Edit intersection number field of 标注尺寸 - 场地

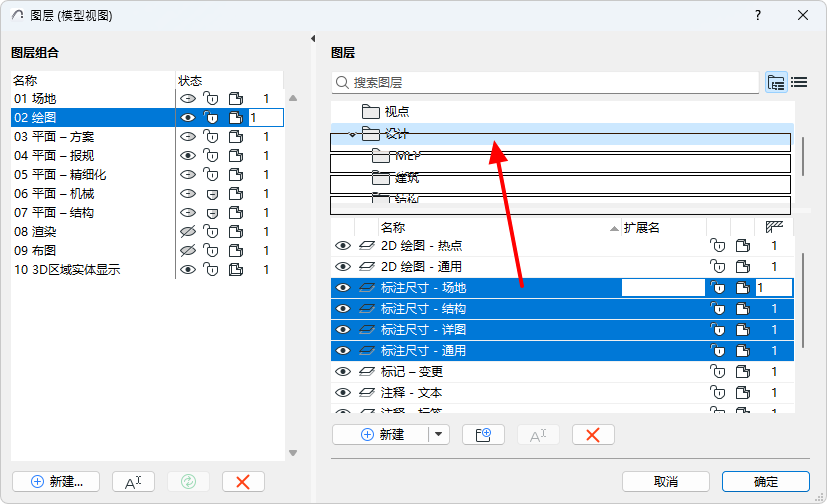click(774, 288)
